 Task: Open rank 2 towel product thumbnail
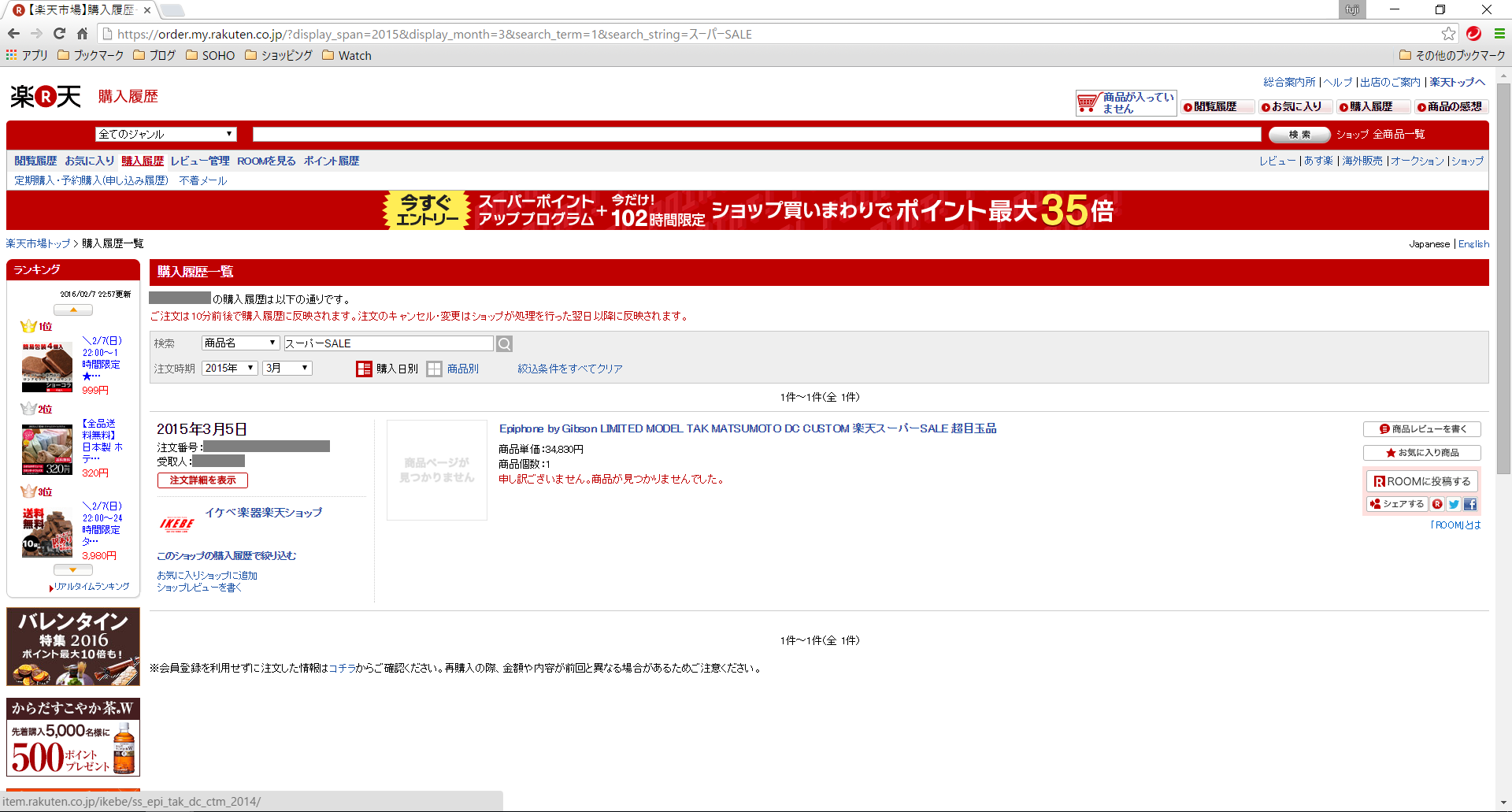click(x=47, y=450)
